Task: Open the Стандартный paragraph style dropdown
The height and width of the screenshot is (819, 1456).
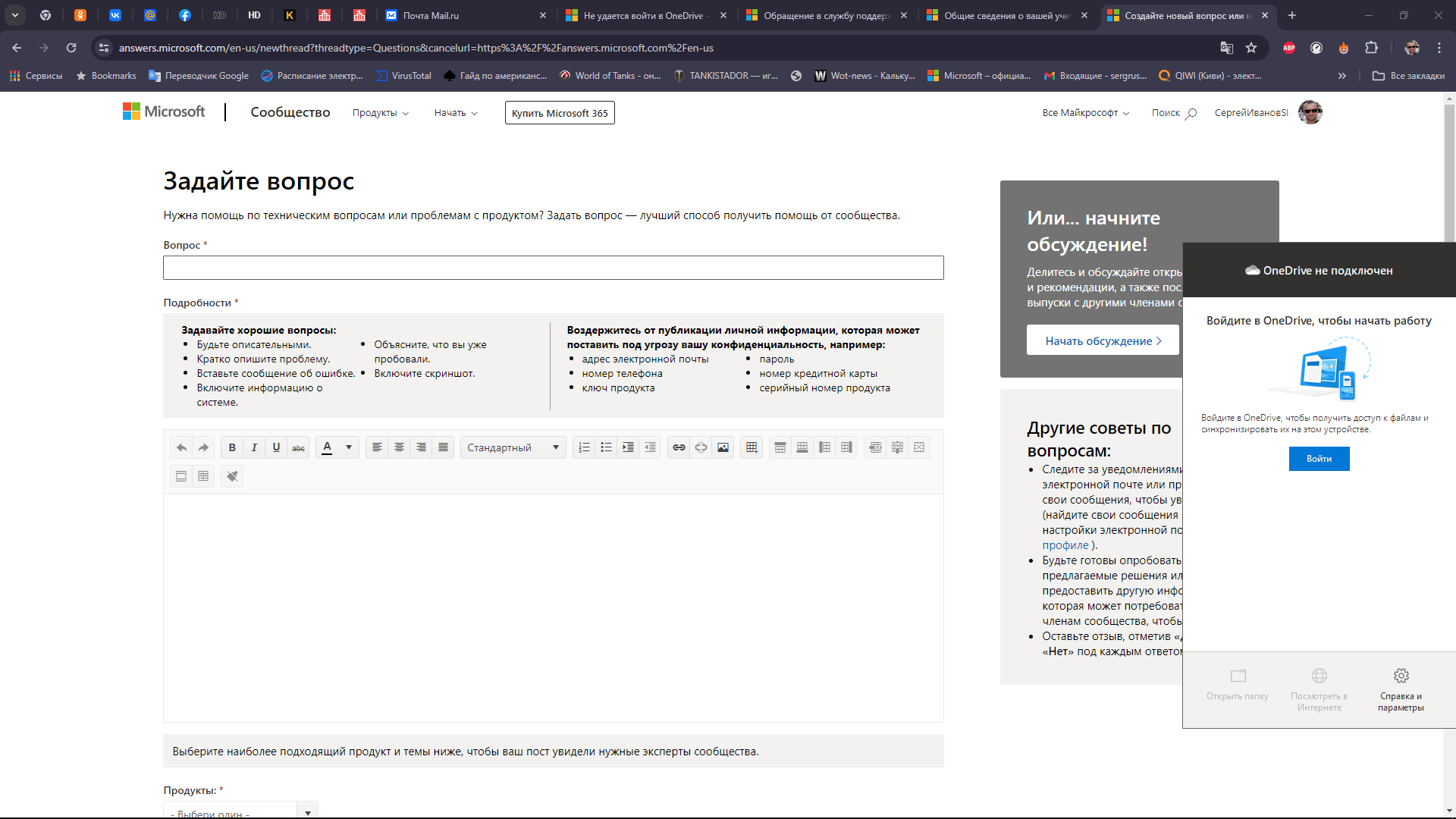Action: 513,447
